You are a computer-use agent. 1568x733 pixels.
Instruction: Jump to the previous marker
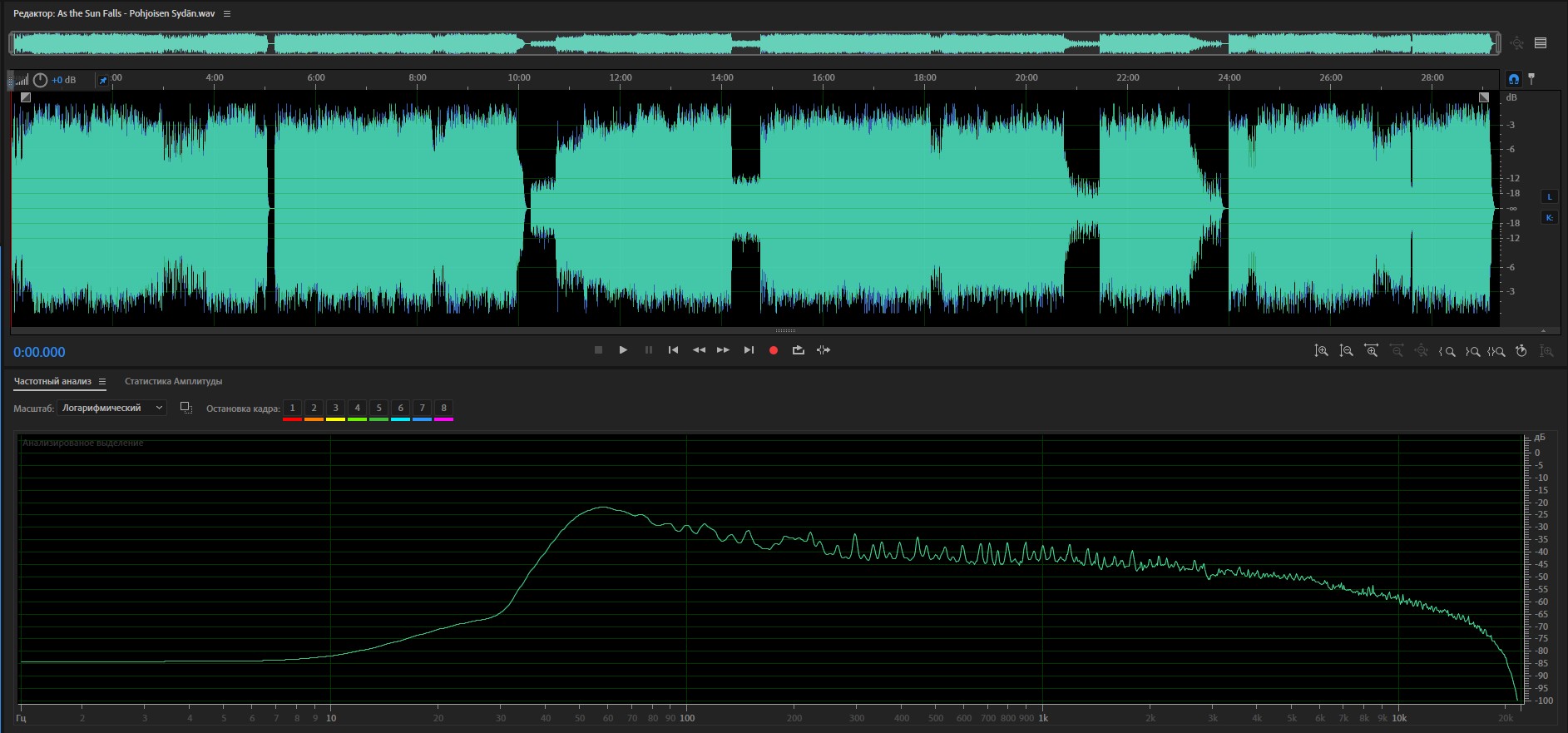pyautogui.click(x=673, y=350)
